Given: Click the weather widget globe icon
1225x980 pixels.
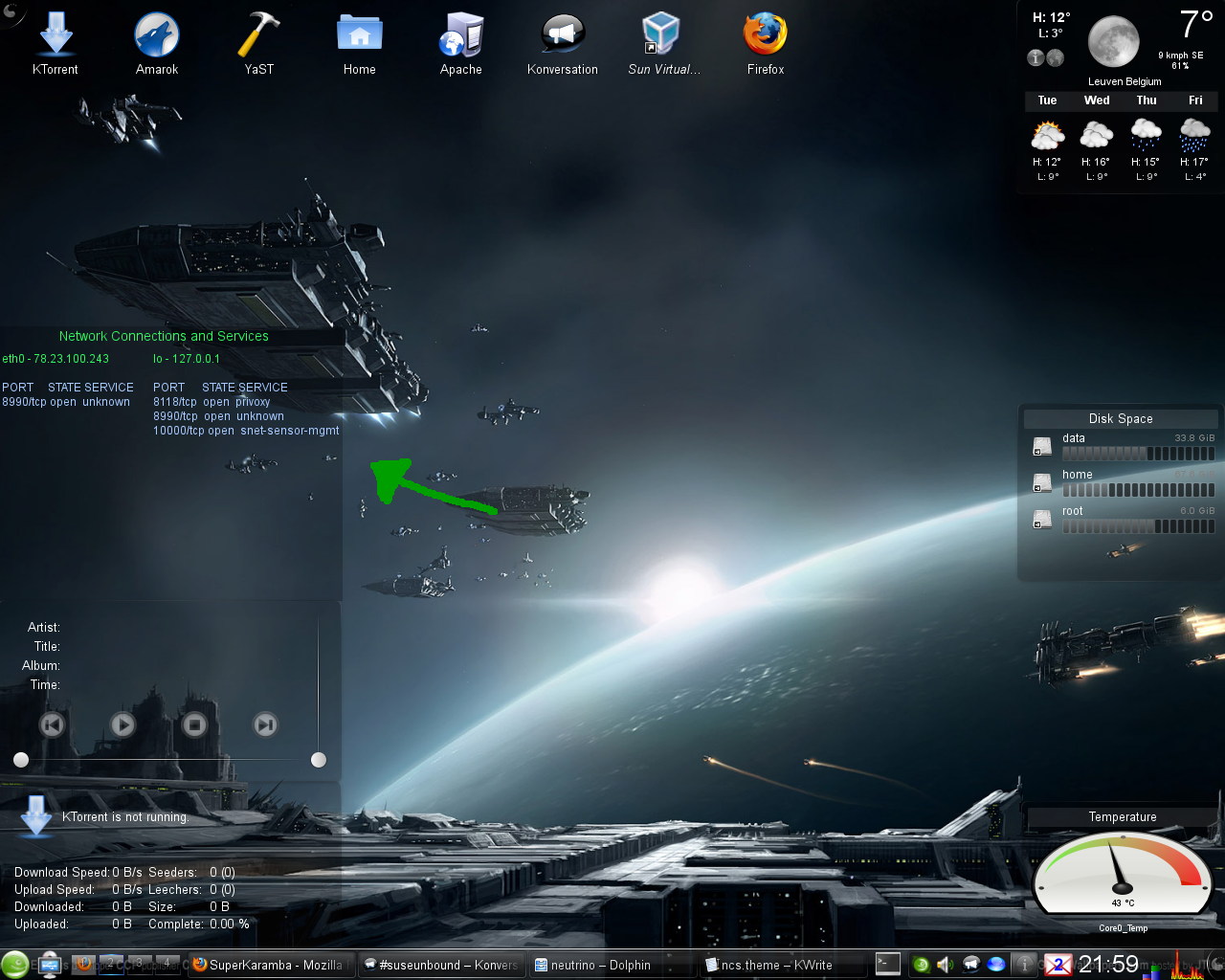Looking at the screenshot, I should coord(1055,58).
